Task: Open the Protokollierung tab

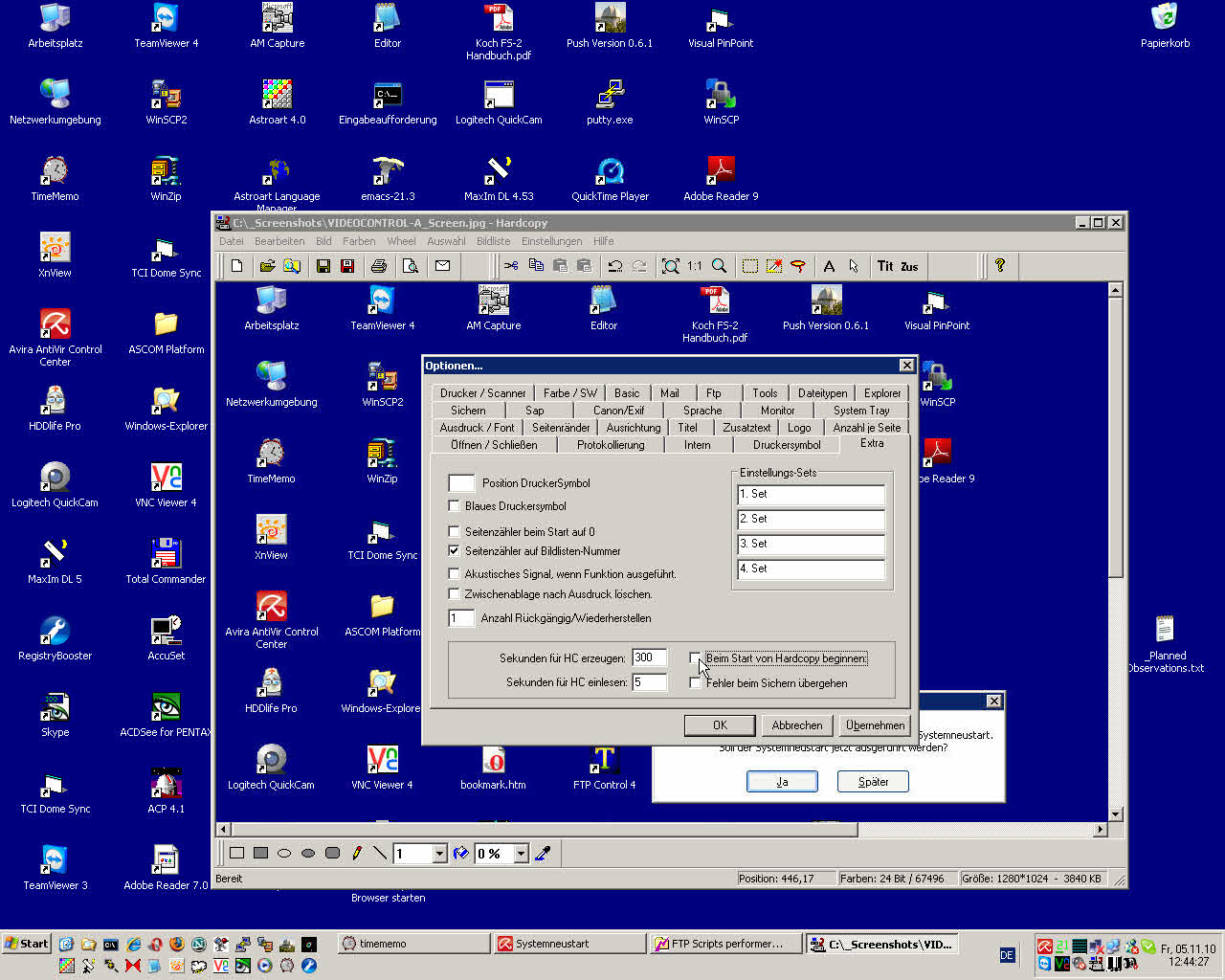Action: [x=611, y=445]
